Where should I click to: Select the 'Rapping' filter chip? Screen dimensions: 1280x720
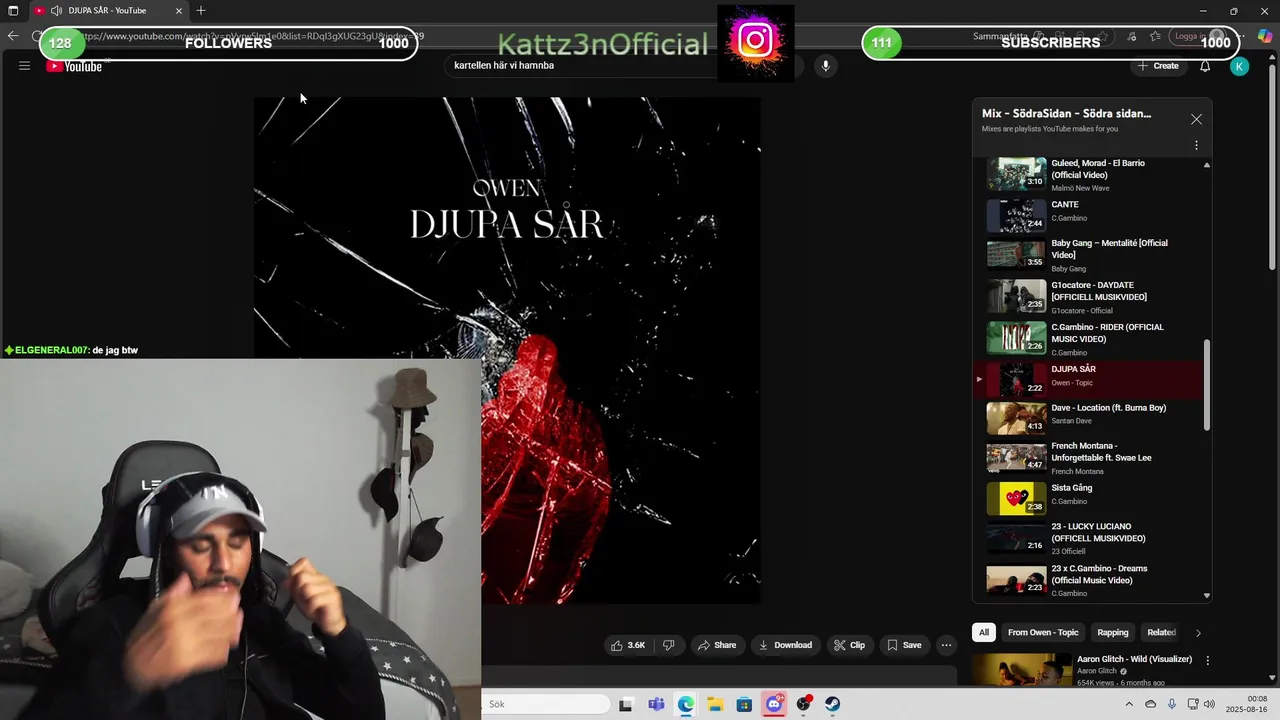pyautogui.click(x=1113, y=632)
